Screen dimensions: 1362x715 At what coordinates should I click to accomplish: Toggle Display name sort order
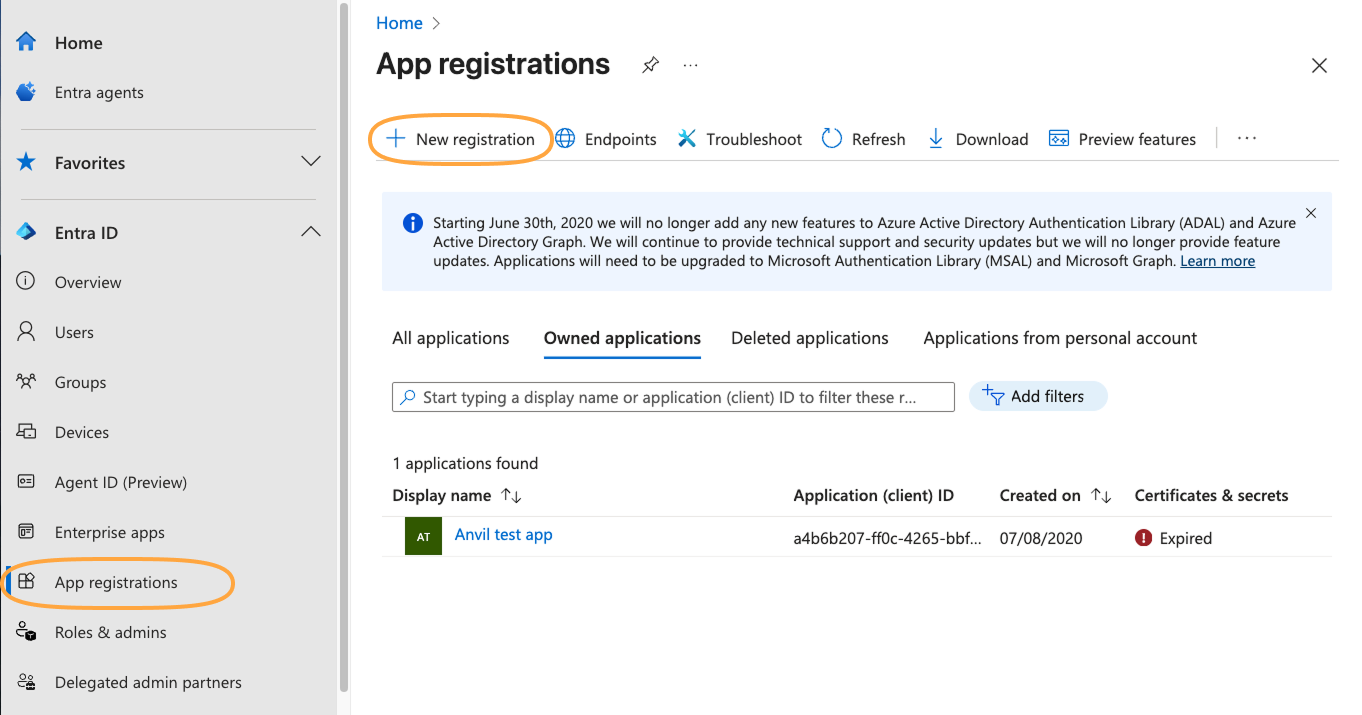506,495
